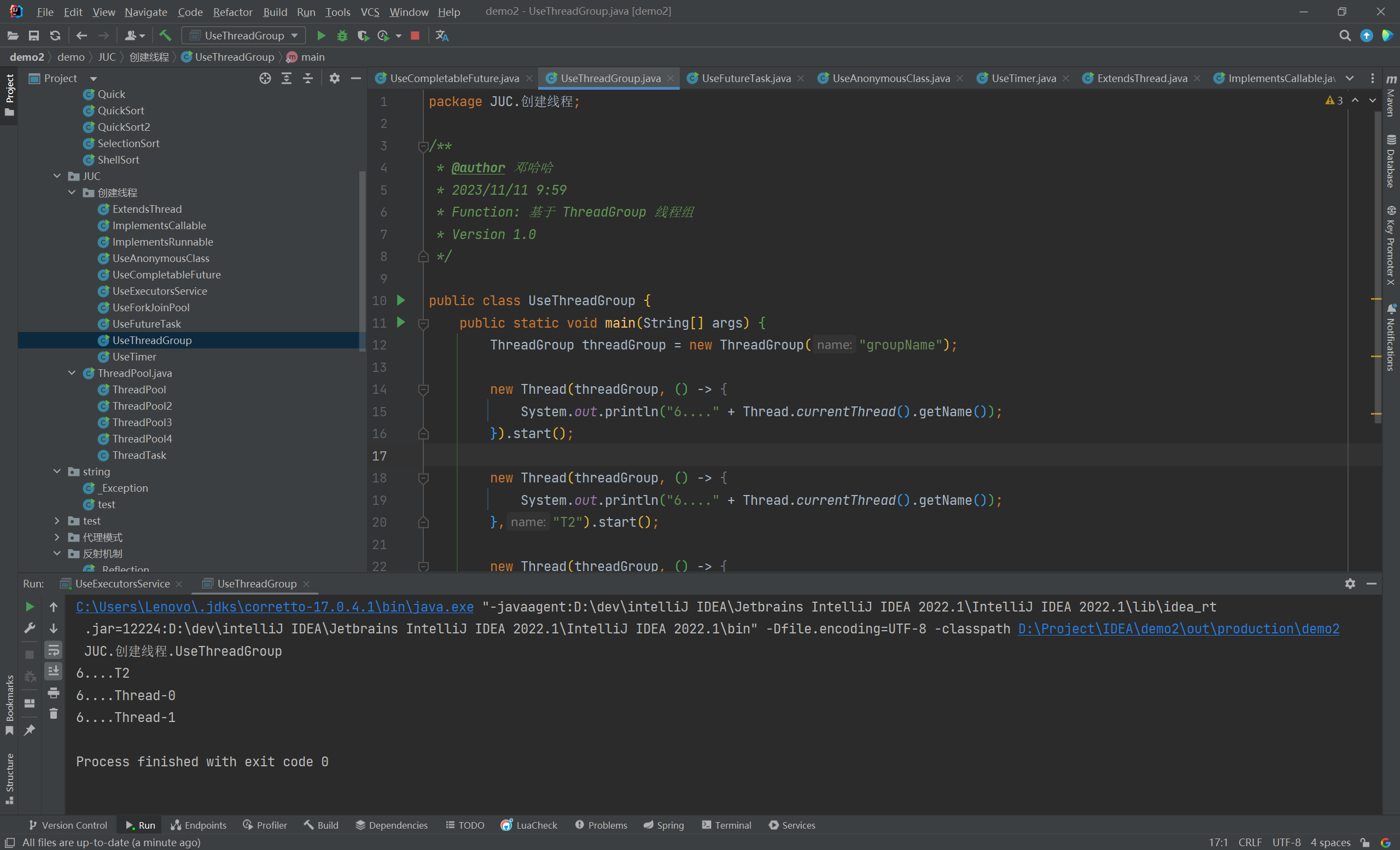The image size is (1400, 850).
Task: Click Select Opened File target icon
Action: pos(265,78)
